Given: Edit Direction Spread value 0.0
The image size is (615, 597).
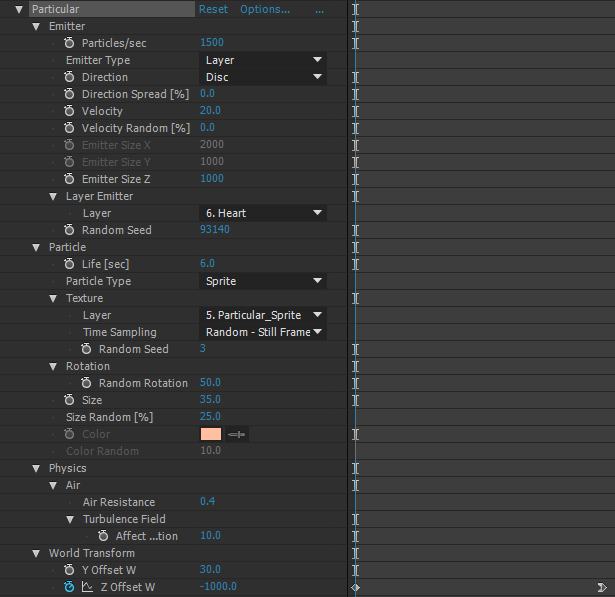Looking at the screenshot, I should (x=207, y=93).
